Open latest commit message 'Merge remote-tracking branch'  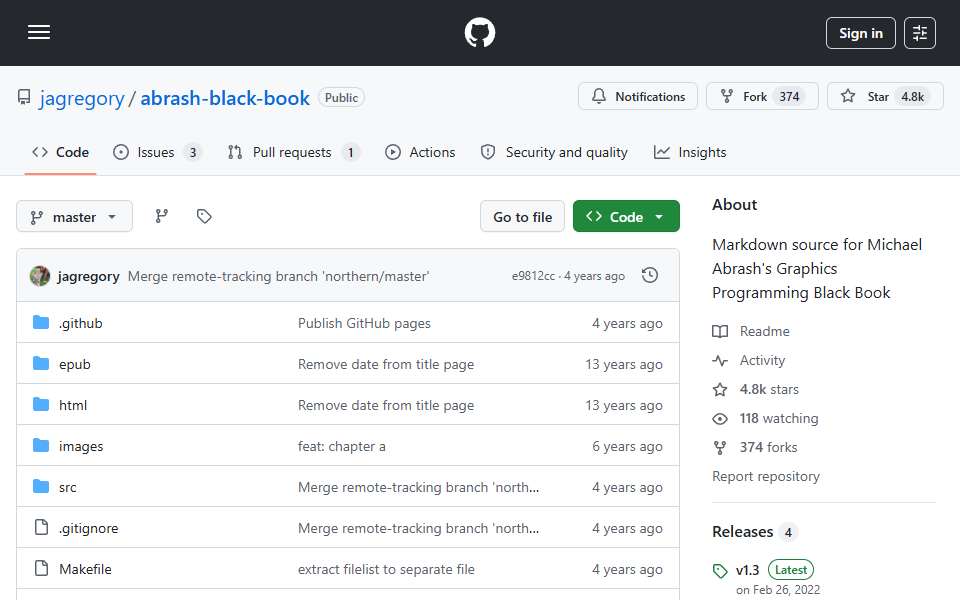coord(278,276)
